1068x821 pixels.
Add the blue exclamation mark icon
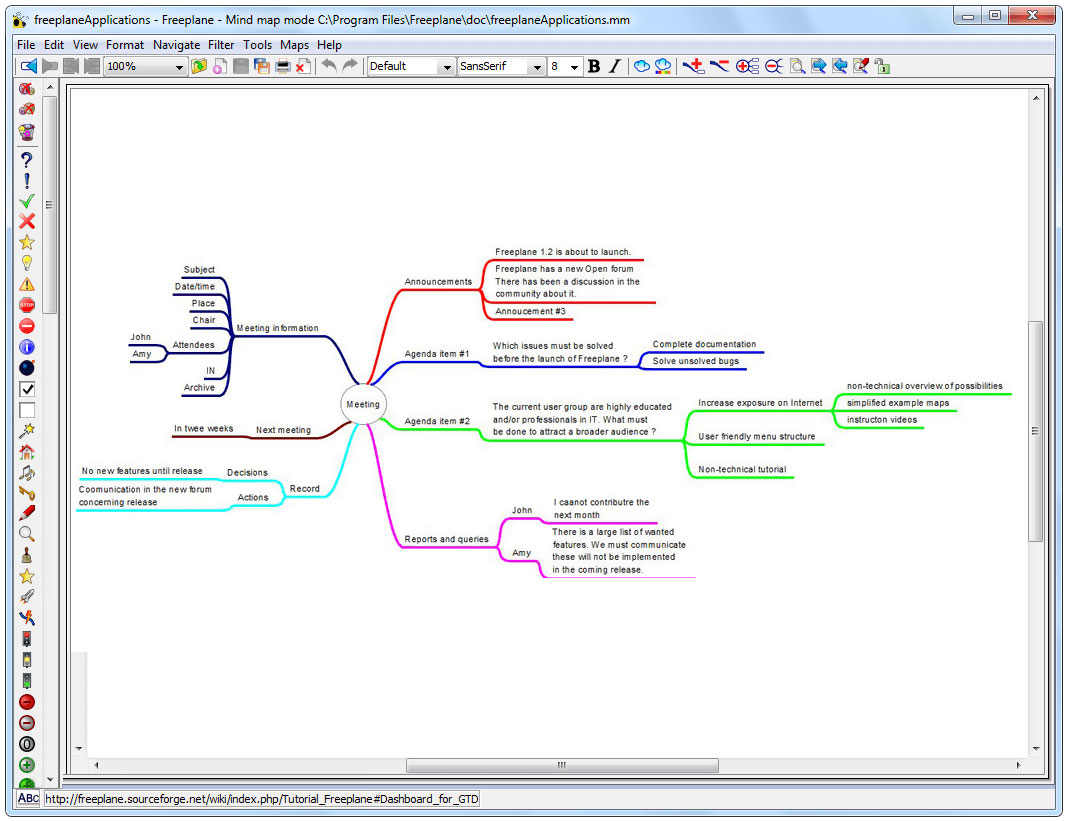click(x=27, y=181)
